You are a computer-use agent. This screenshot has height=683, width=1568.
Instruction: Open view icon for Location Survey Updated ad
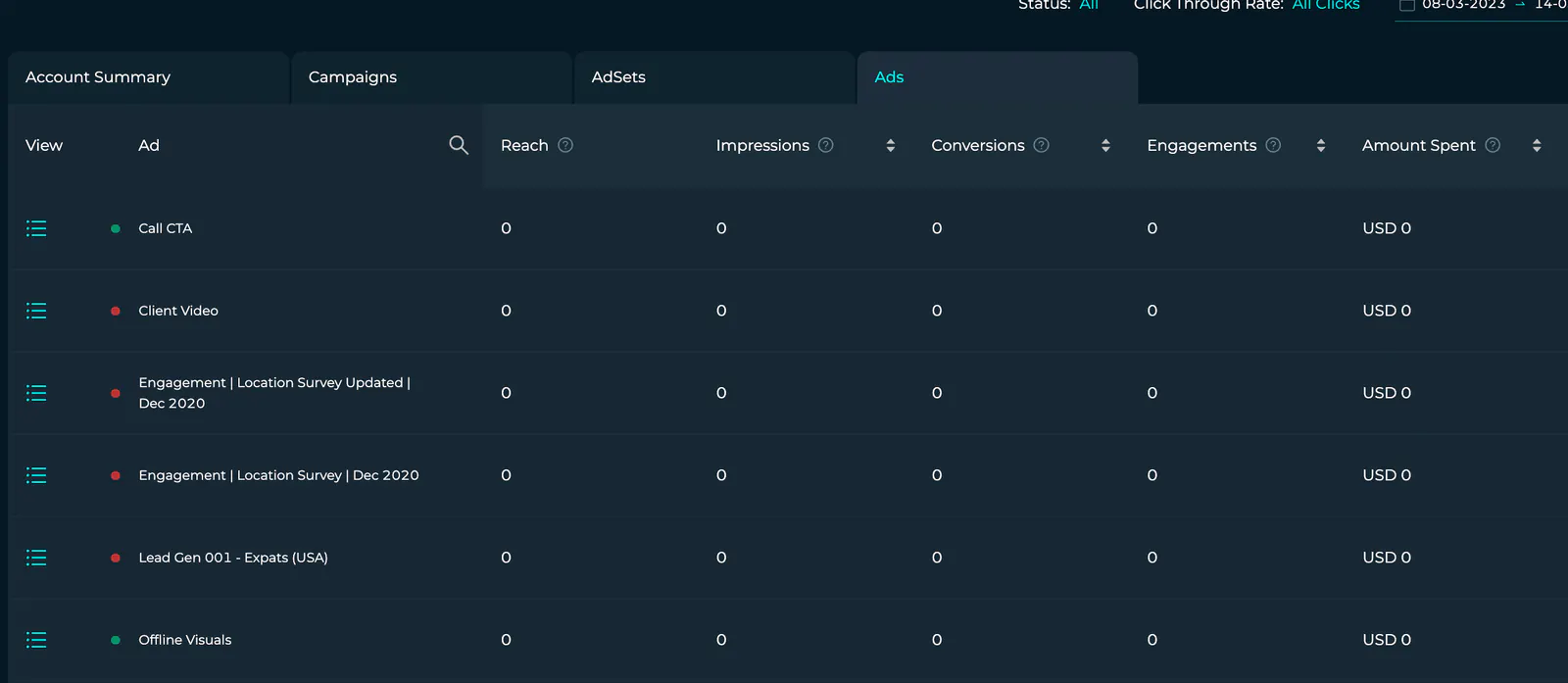pyautogui.click(x=36, y=393)
